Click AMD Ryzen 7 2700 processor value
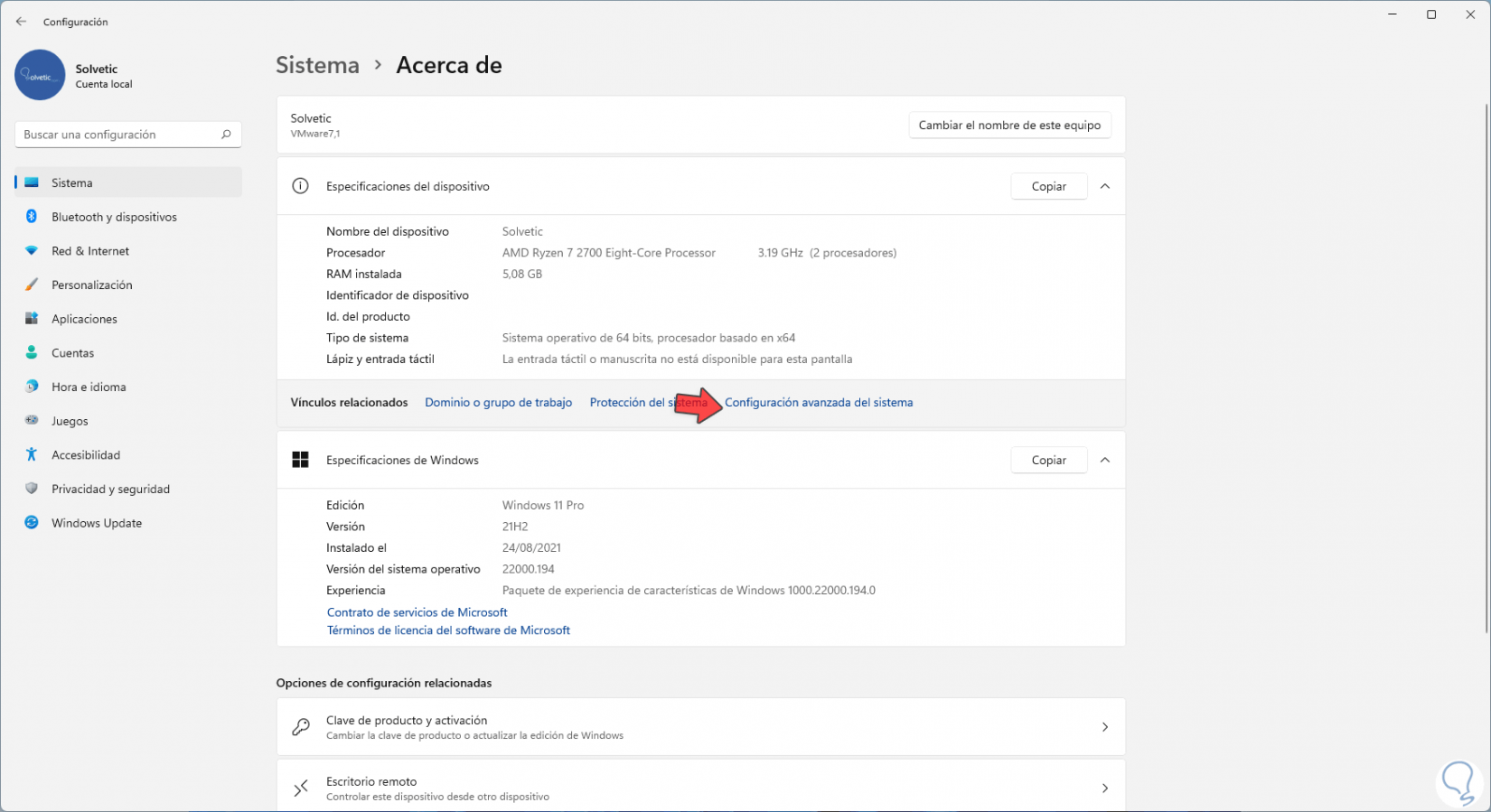1491x812 pixels. coord(608,253)
